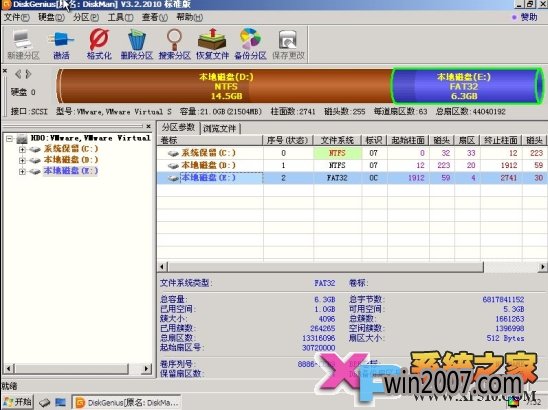The image size is (548, 410).
Task: Click the 标识 column header
Action: click(374, 141)
